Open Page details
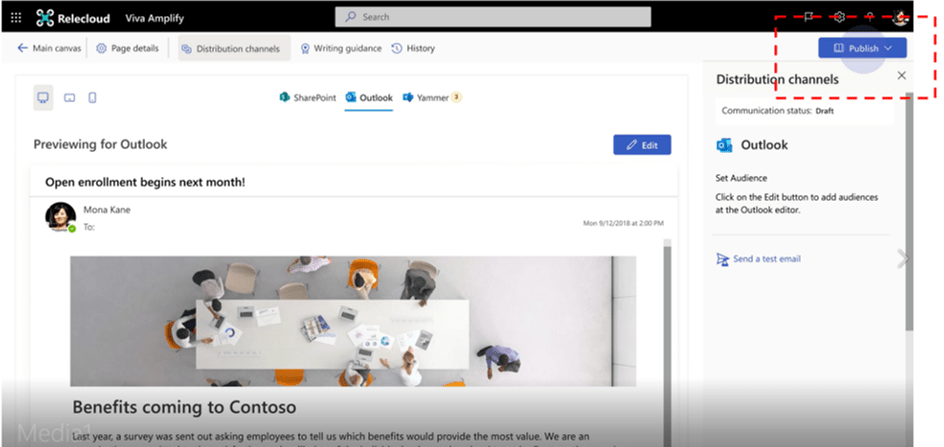944x447 pixels. (x=127, y=48)
